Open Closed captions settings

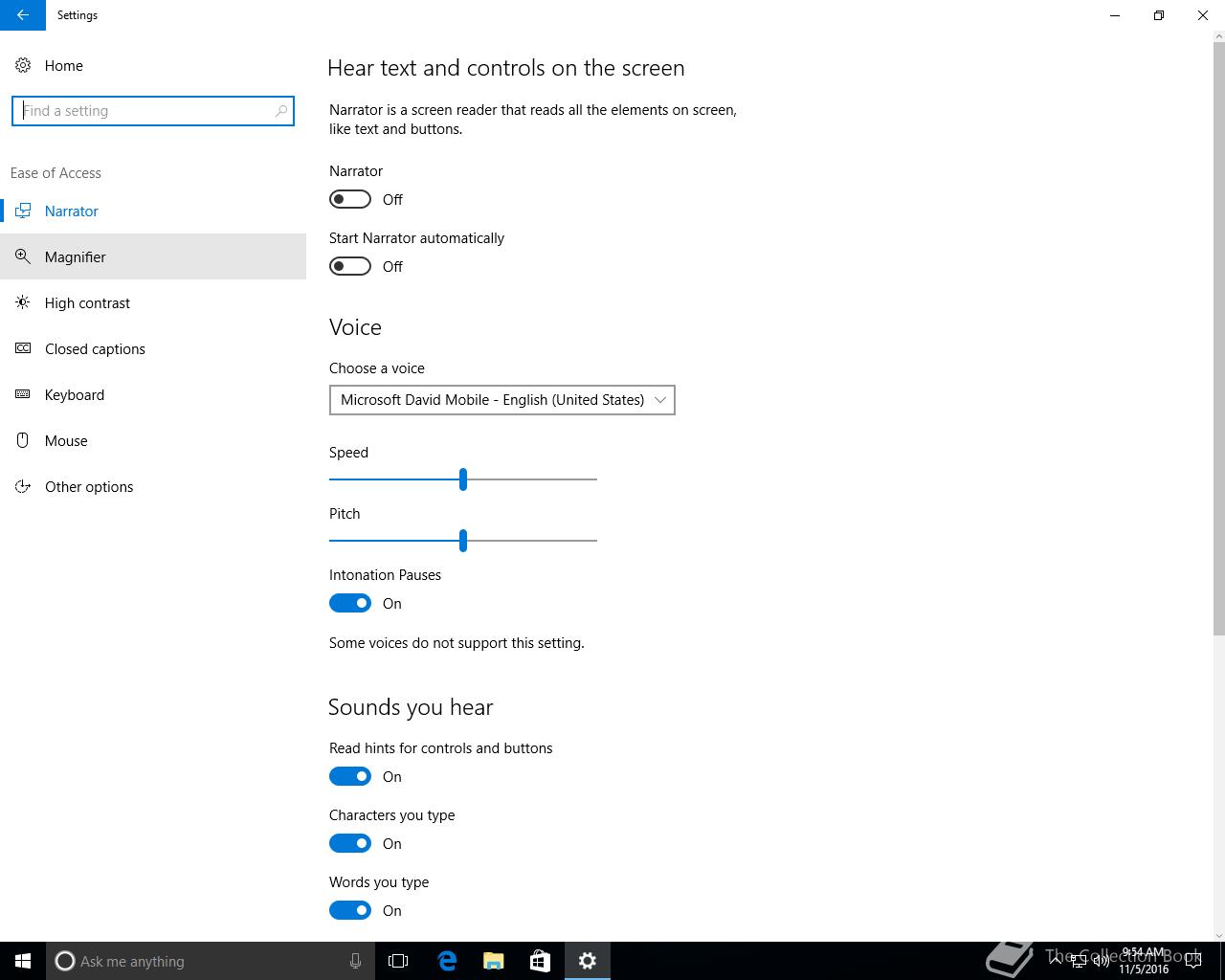pyautogui.click(x=153, y=348)
